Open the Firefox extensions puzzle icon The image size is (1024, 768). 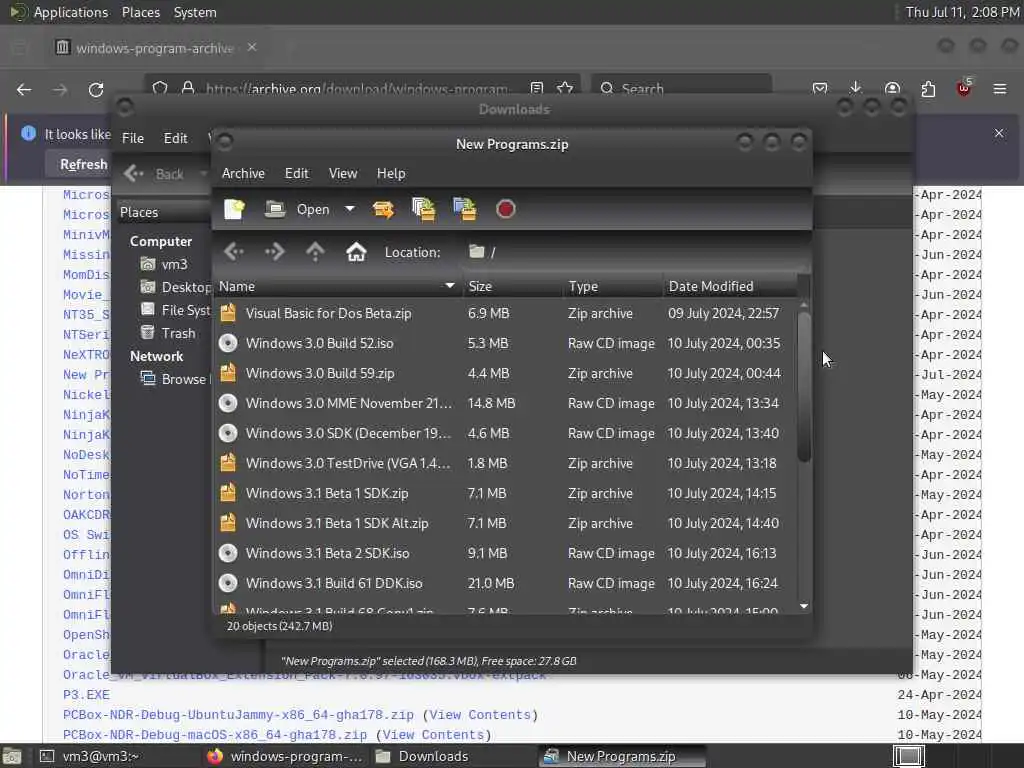pyautogui.click(x=928, y=88)
